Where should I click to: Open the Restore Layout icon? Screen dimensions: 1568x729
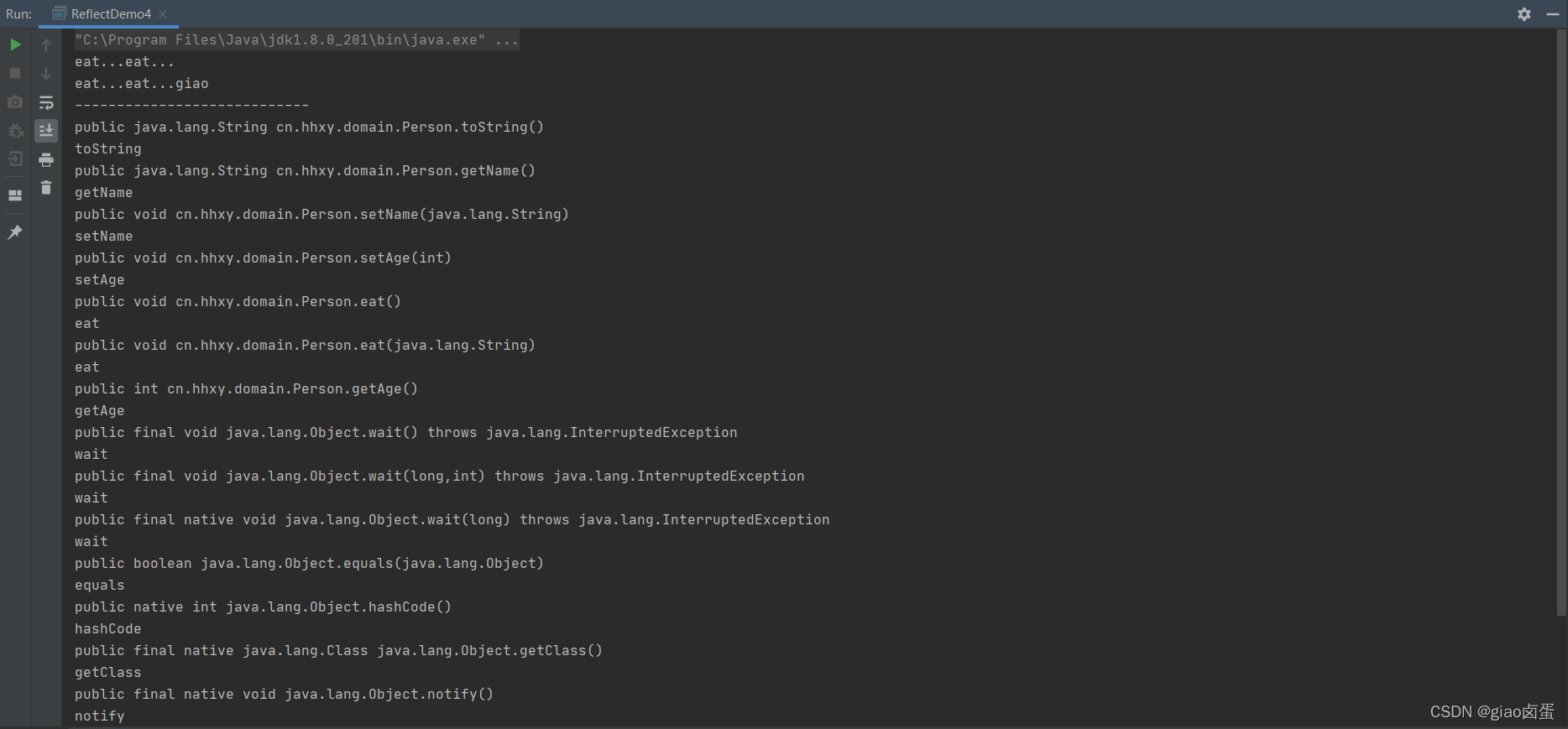point(15,195)
